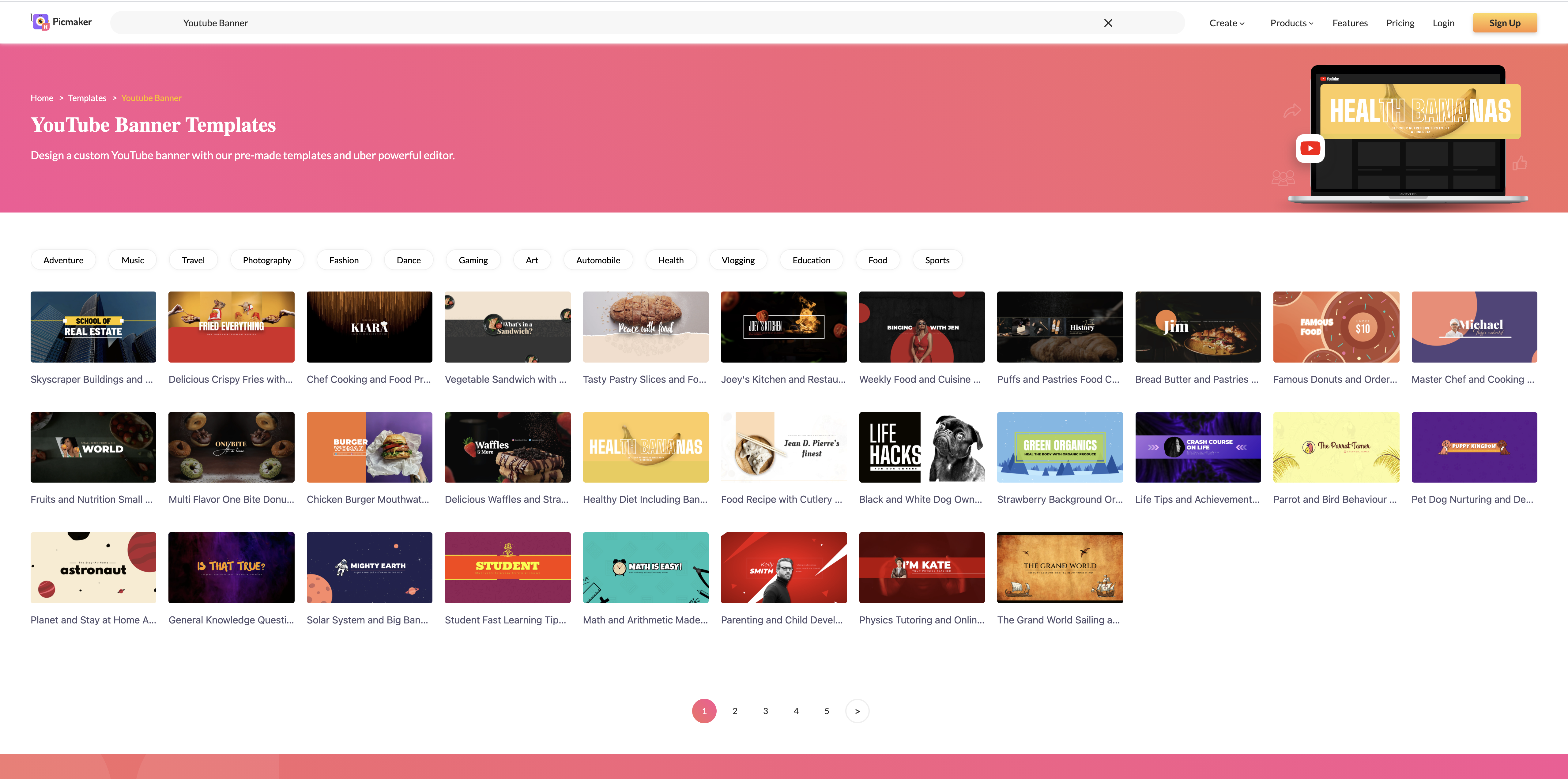This screenshot has height=779, width=1568.
Task: Open the Pricing menu item
Action: (x=1400, y=23)
